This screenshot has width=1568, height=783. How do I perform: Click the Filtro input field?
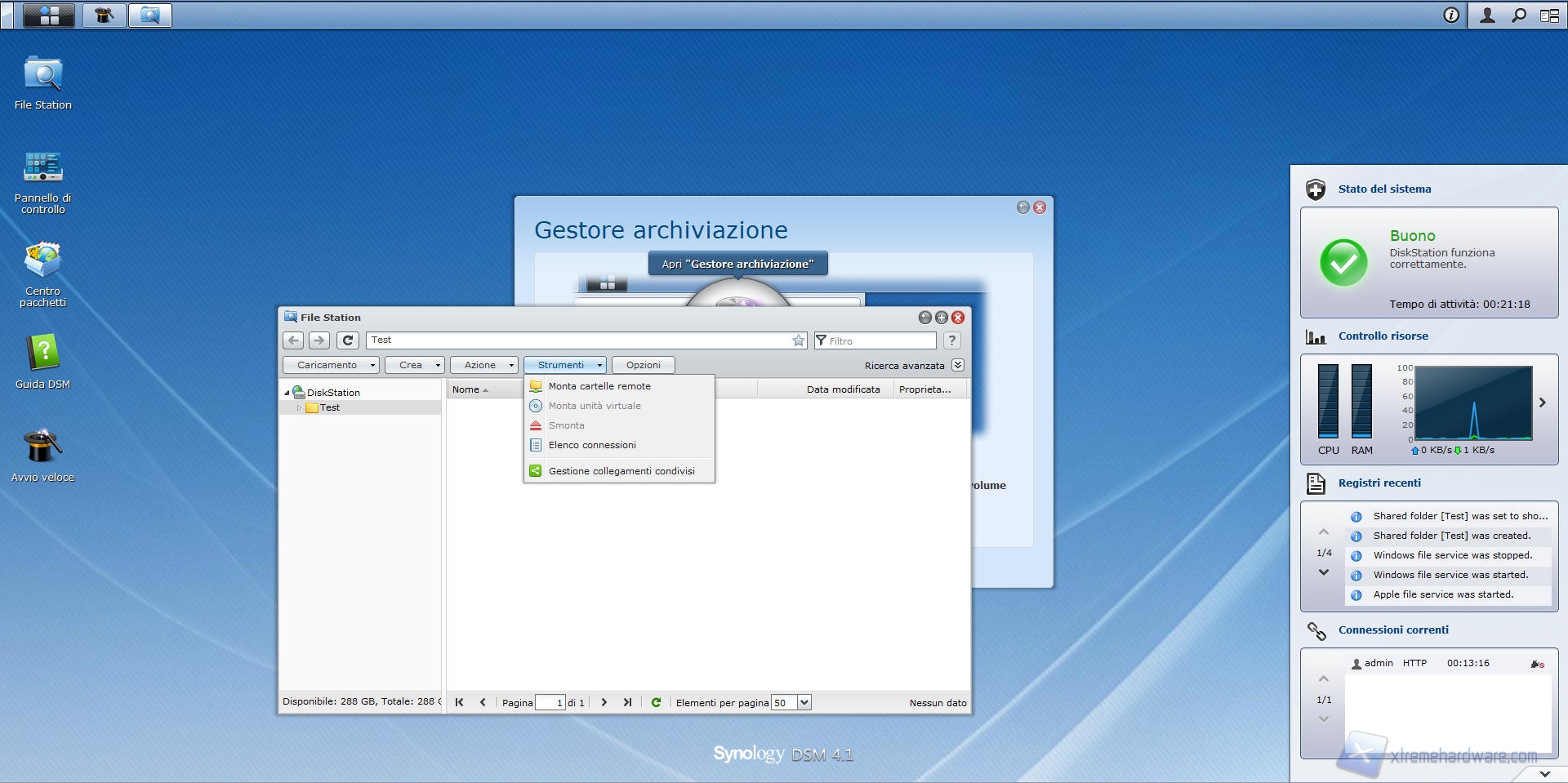(x=879, y=340)
